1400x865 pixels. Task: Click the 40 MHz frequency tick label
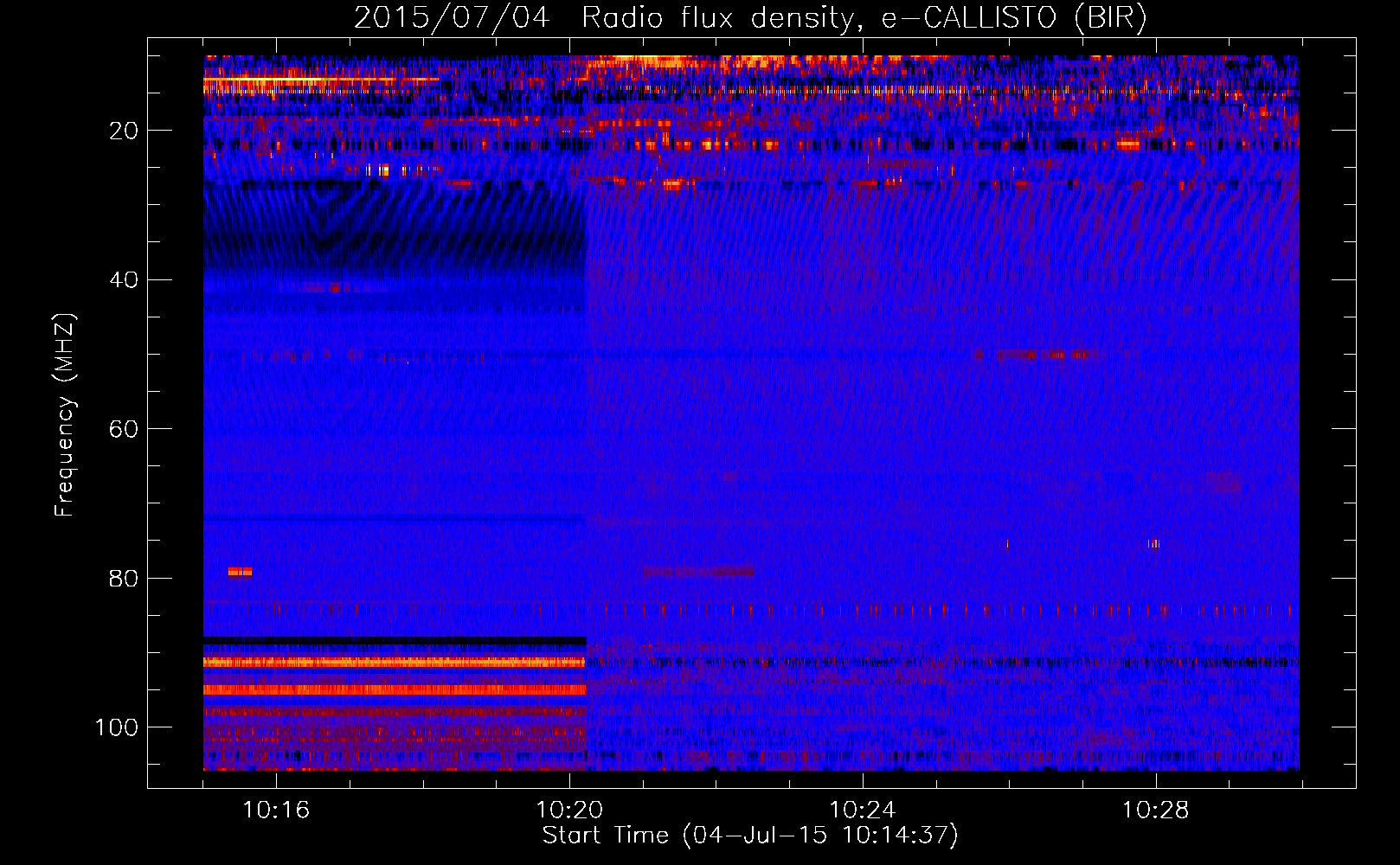(x=124, y=280)
